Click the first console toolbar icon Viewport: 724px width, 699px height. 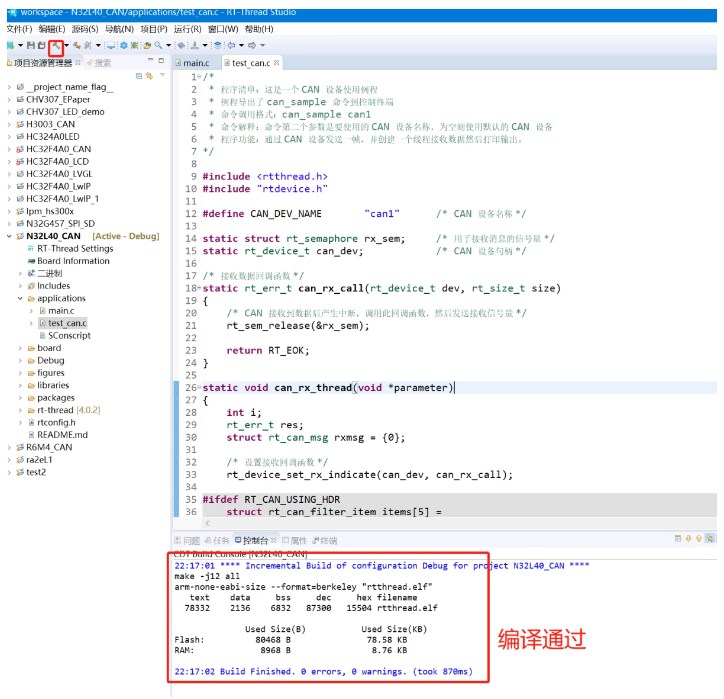point(677,538)
